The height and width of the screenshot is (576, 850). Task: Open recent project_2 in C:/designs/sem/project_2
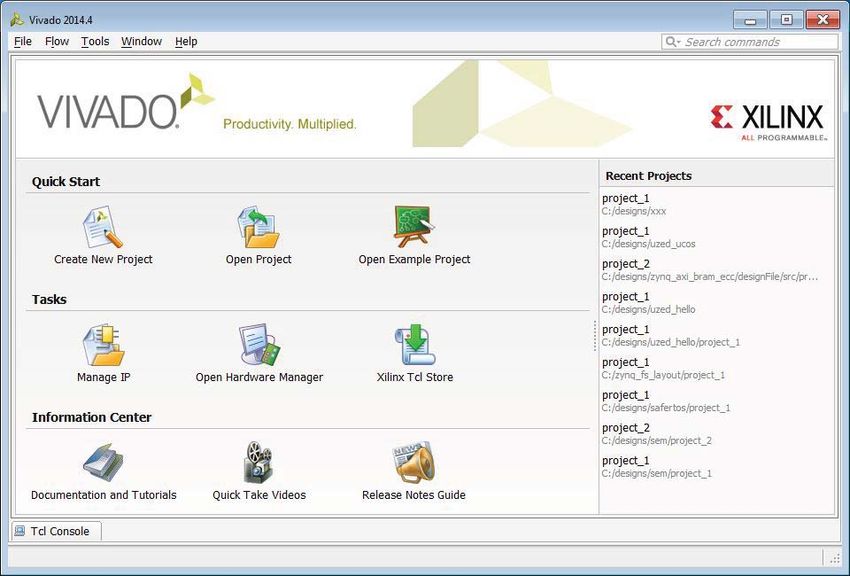click(717, 434)
